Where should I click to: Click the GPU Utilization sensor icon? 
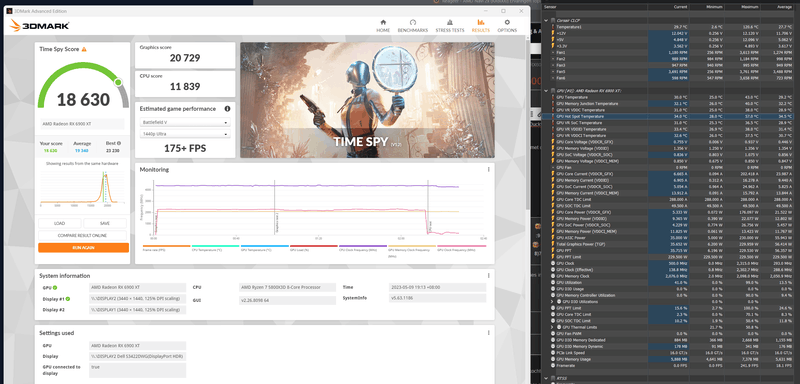[x=553, y=282]
